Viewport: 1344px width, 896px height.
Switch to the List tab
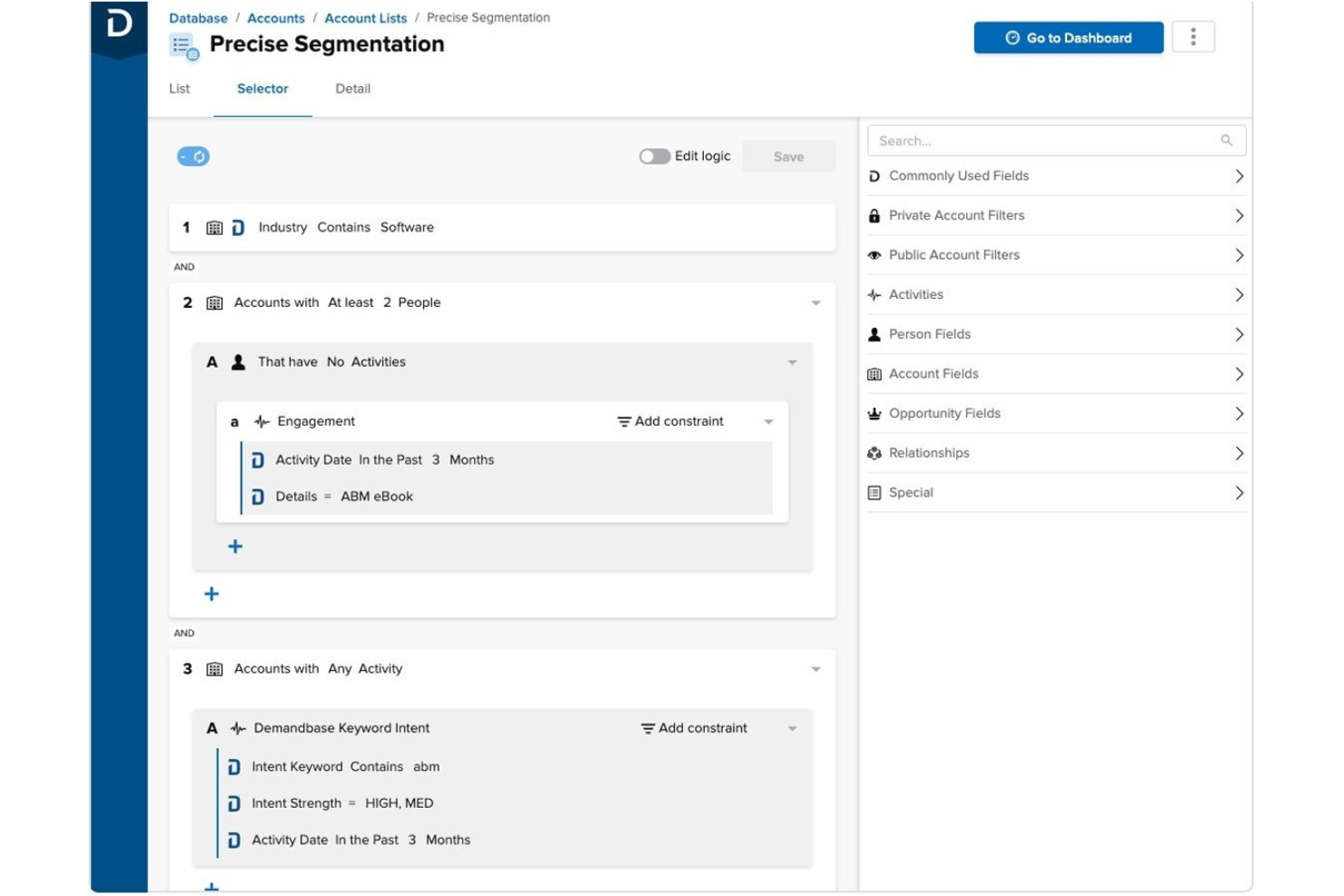(x=180, y=89)
